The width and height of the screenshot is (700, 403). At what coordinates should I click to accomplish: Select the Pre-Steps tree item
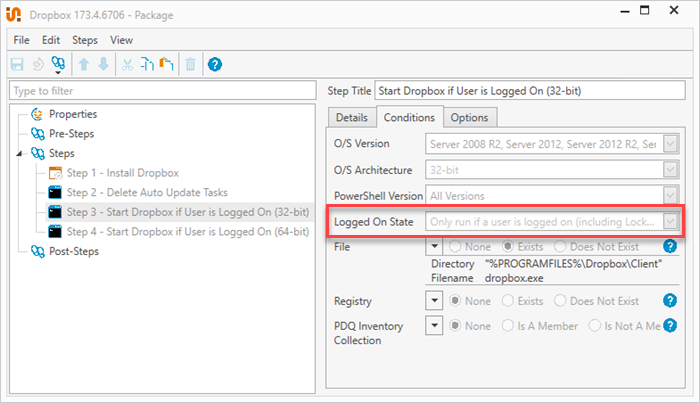[71, 134]
